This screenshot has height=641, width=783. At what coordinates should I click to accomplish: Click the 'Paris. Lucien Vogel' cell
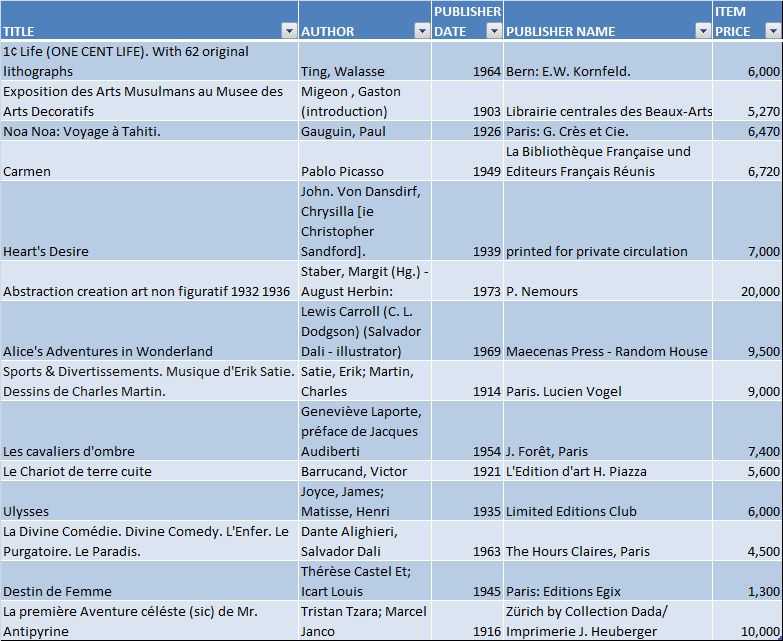[x=608, y=380]
